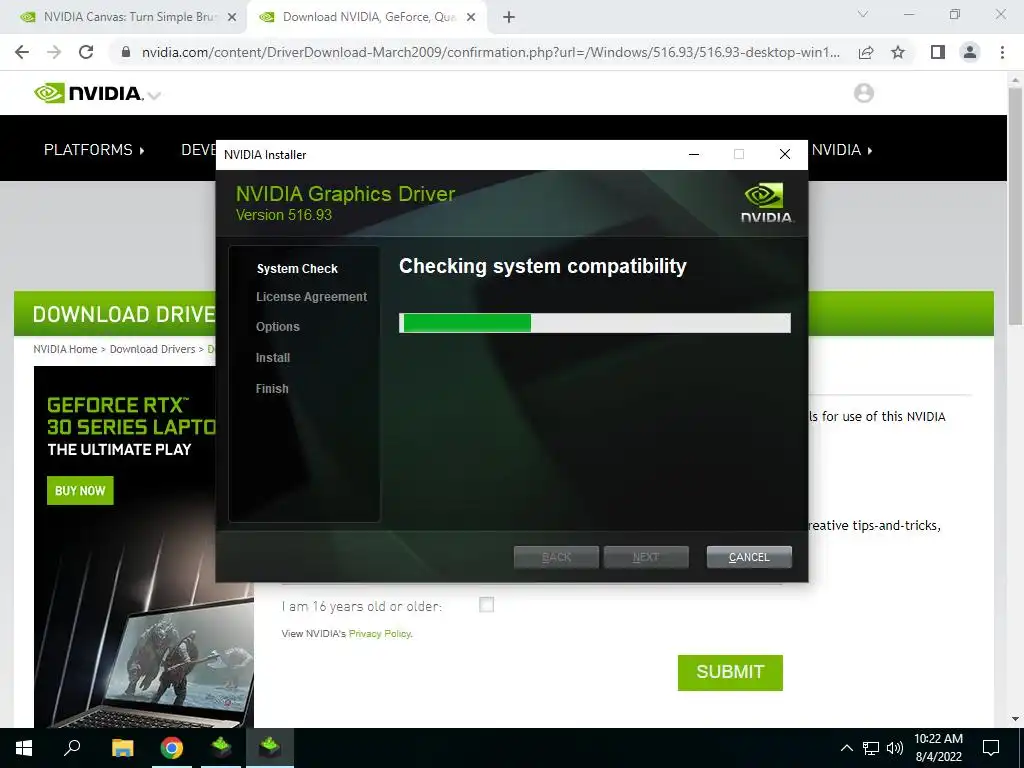Open the NVIDIA nav menu on right
Viewport: 1024px width, 768px height.
(x=842, y=150)
